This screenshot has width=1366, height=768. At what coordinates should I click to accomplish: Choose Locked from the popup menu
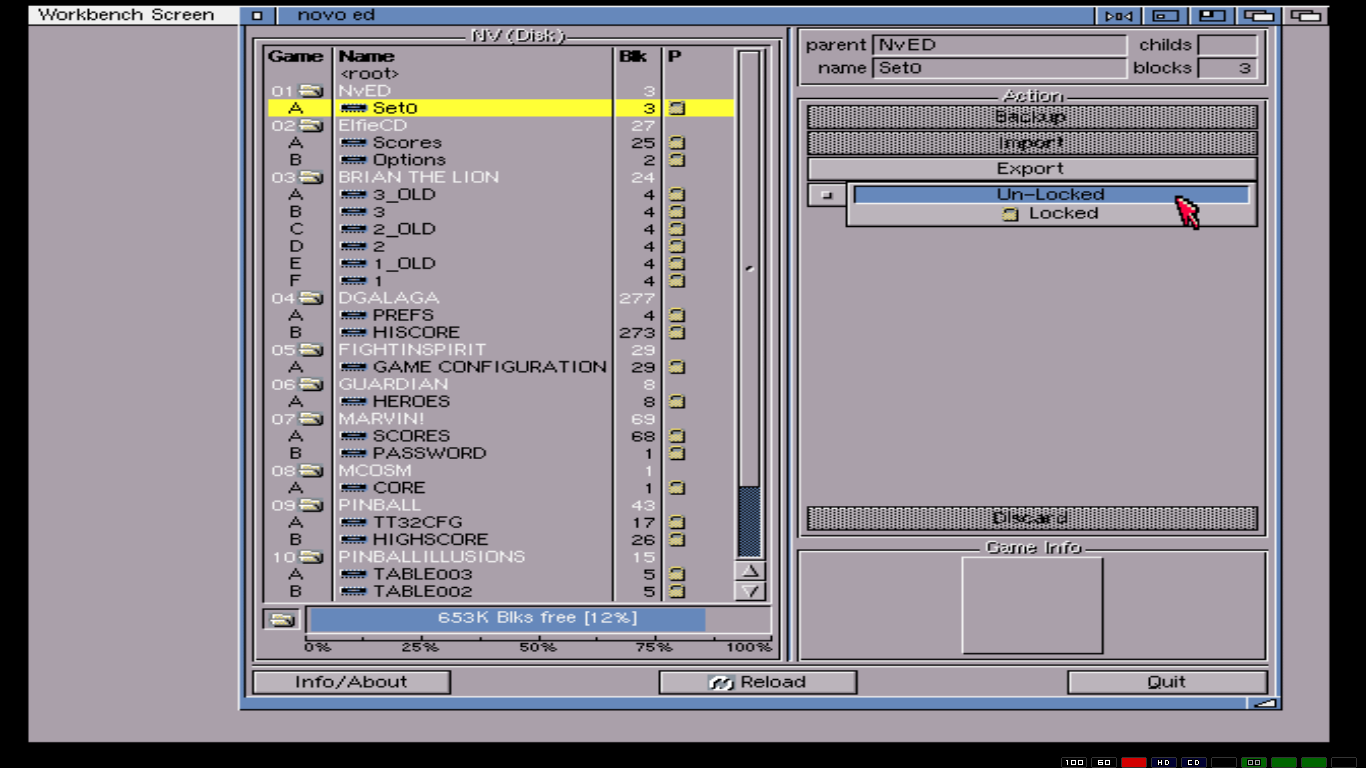[1050, 213]
